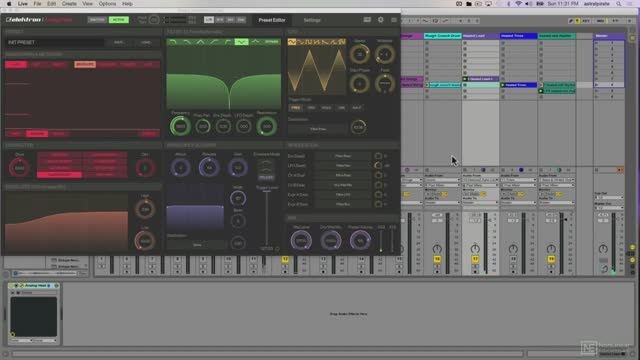The height and width of the screenshot is (360, 640).
Task: Set LFO trigger mode to FREE
Action: tap(296, 108)
